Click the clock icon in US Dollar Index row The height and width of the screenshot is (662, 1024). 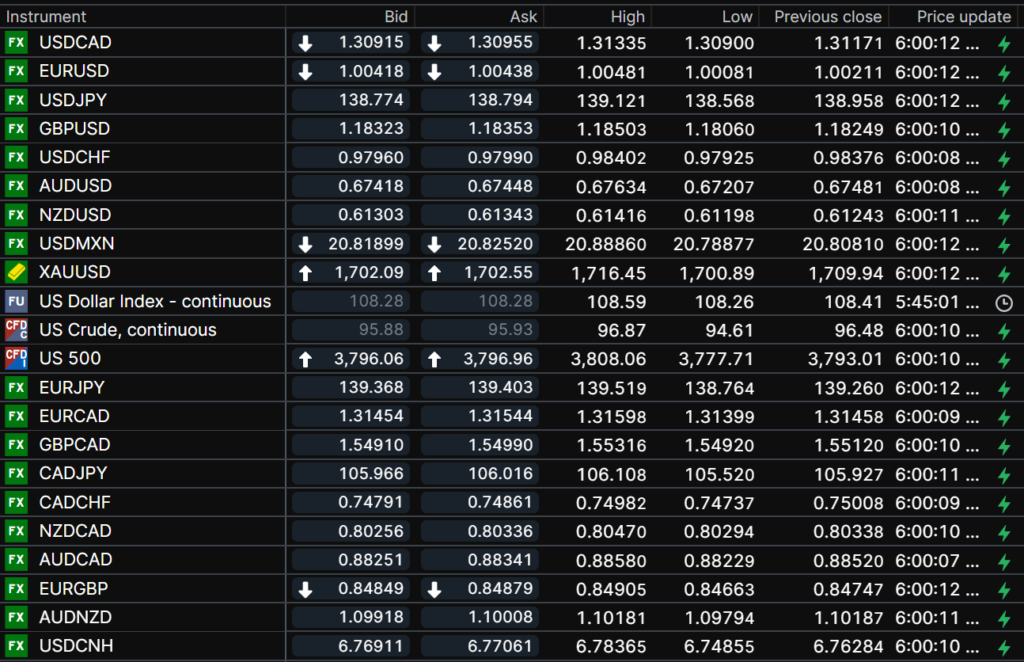(x=1004, y=302)
